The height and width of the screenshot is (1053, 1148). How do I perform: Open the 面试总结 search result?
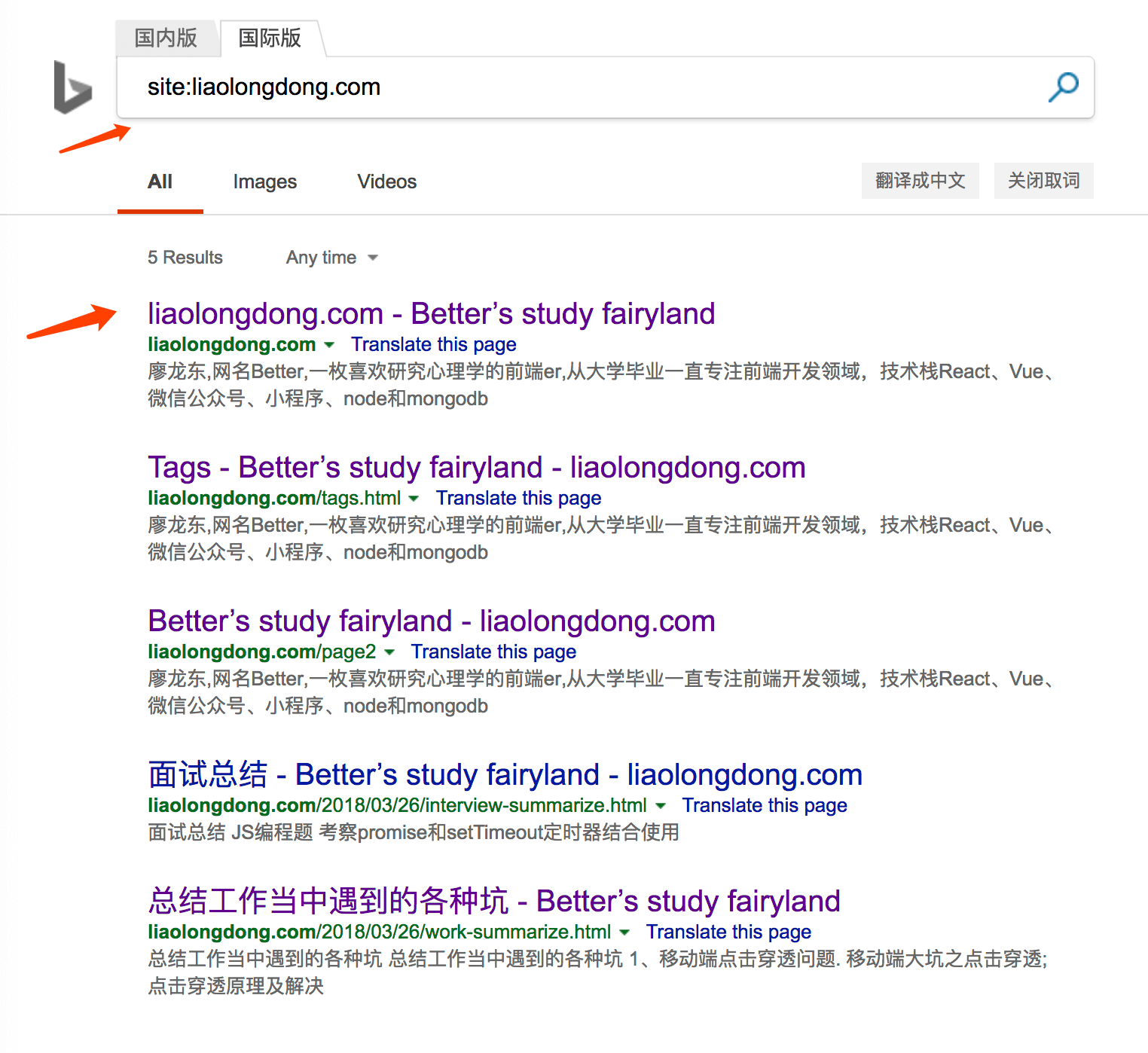point(505,774)
